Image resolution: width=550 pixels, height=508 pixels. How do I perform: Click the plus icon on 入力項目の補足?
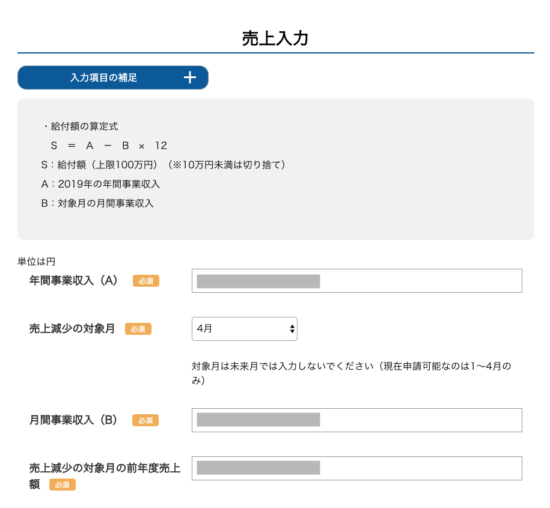[190, 78]
